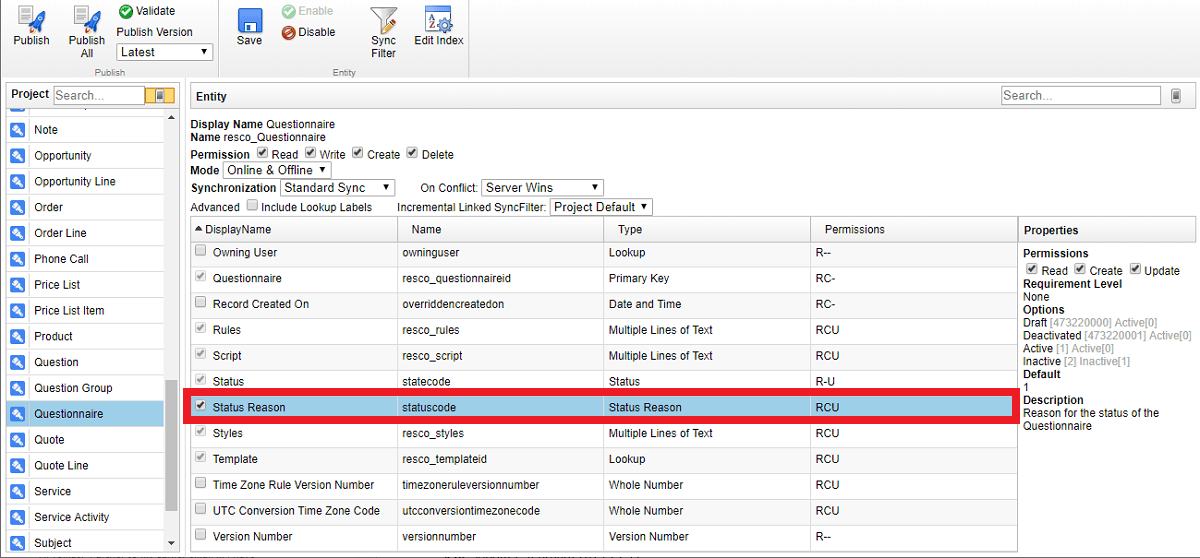Viewport: 1200px width, 558px height.
Task: Click the Properties panel header
Action: point(1107,230)
